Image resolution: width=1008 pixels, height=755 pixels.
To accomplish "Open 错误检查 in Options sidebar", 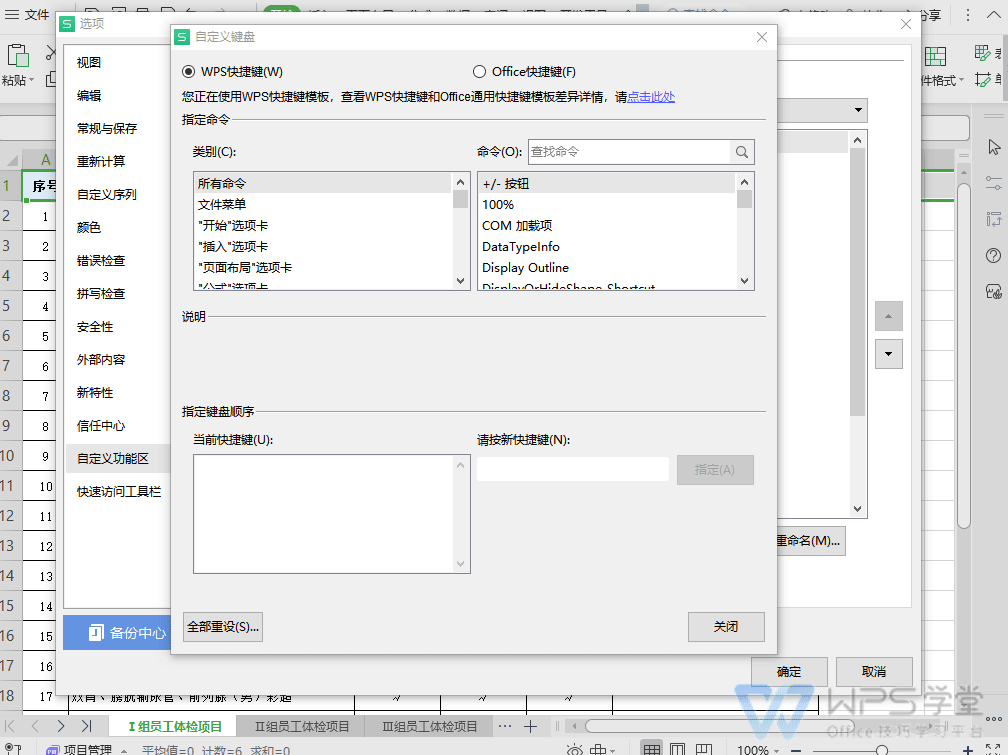I will click(x=101, y=260).
